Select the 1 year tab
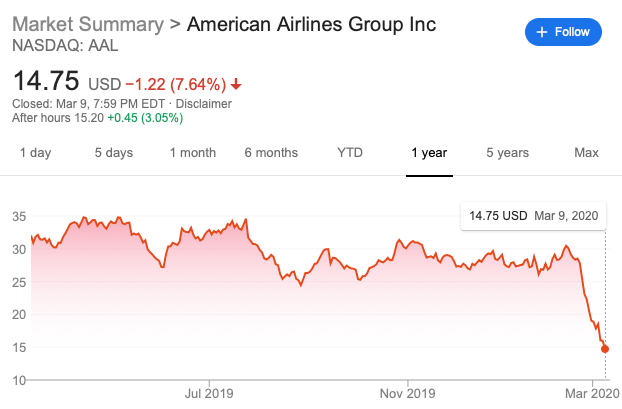 point(429,153)
